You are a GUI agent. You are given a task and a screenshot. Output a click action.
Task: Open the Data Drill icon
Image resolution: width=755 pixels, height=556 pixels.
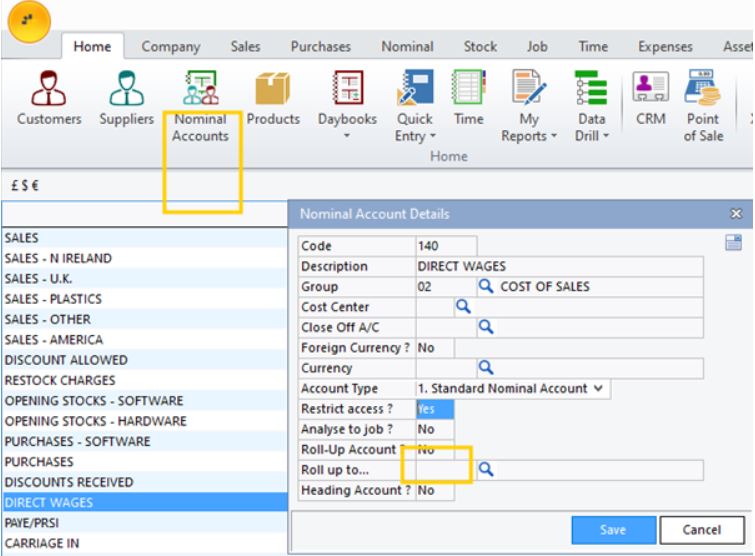pyautogui.click(x=591, y=88)
